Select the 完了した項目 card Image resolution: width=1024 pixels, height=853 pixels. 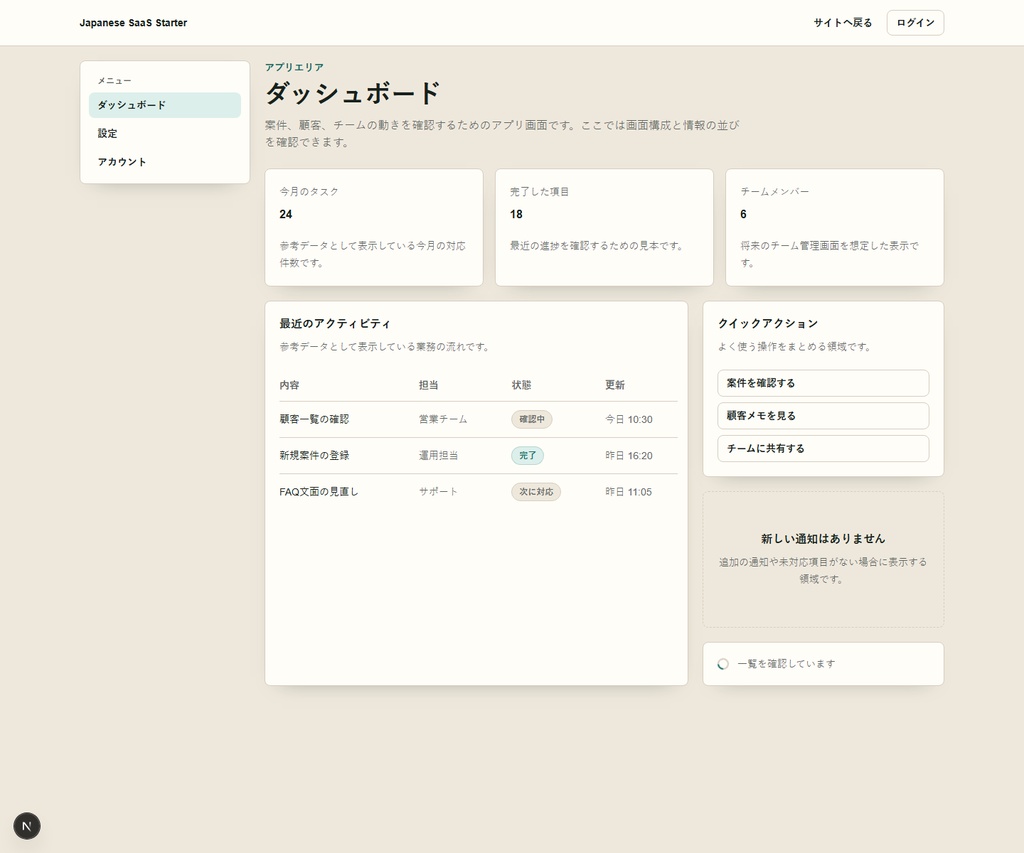click(604, 227)
